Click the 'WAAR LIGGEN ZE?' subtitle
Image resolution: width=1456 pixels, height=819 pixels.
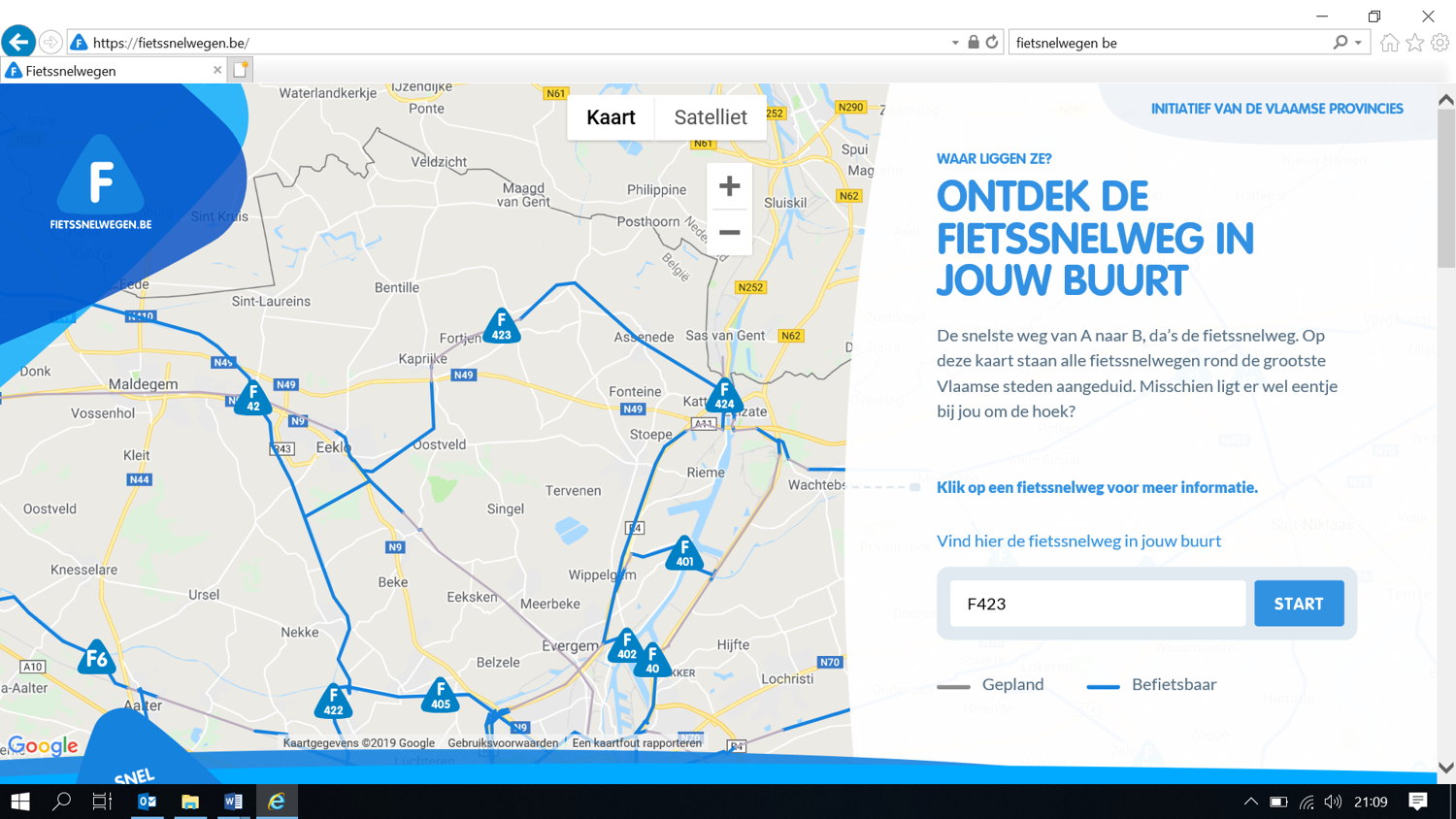click(x=994, y=159)
